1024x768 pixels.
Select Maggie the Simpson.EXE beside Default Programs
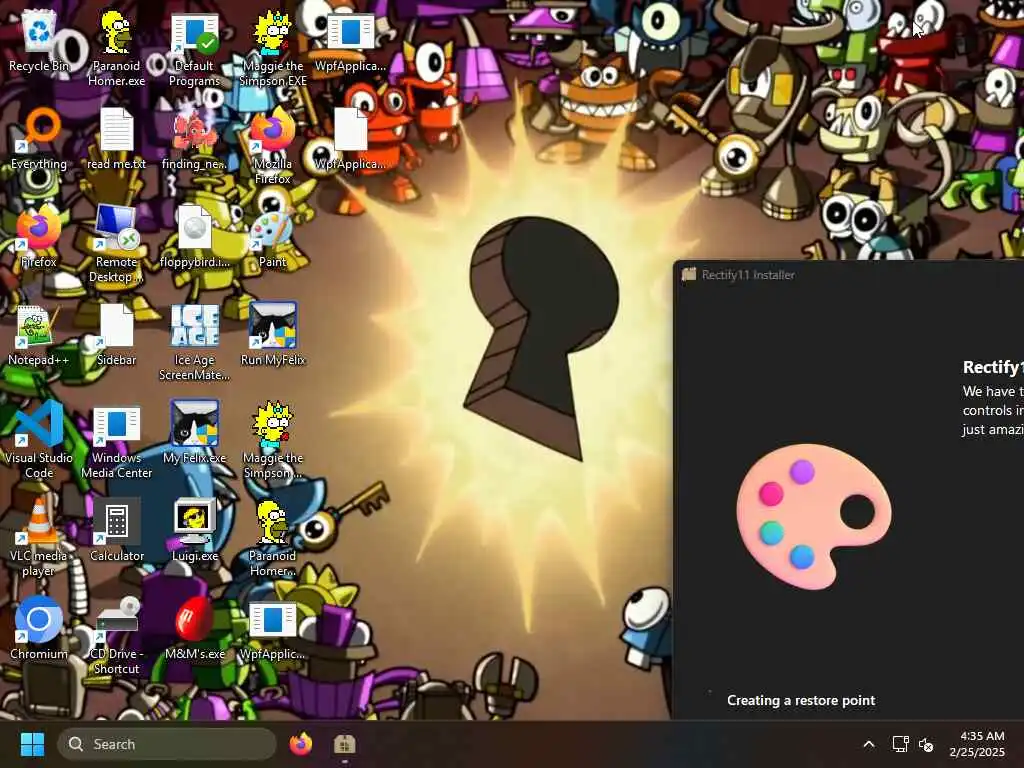click(x=272, y=50)
